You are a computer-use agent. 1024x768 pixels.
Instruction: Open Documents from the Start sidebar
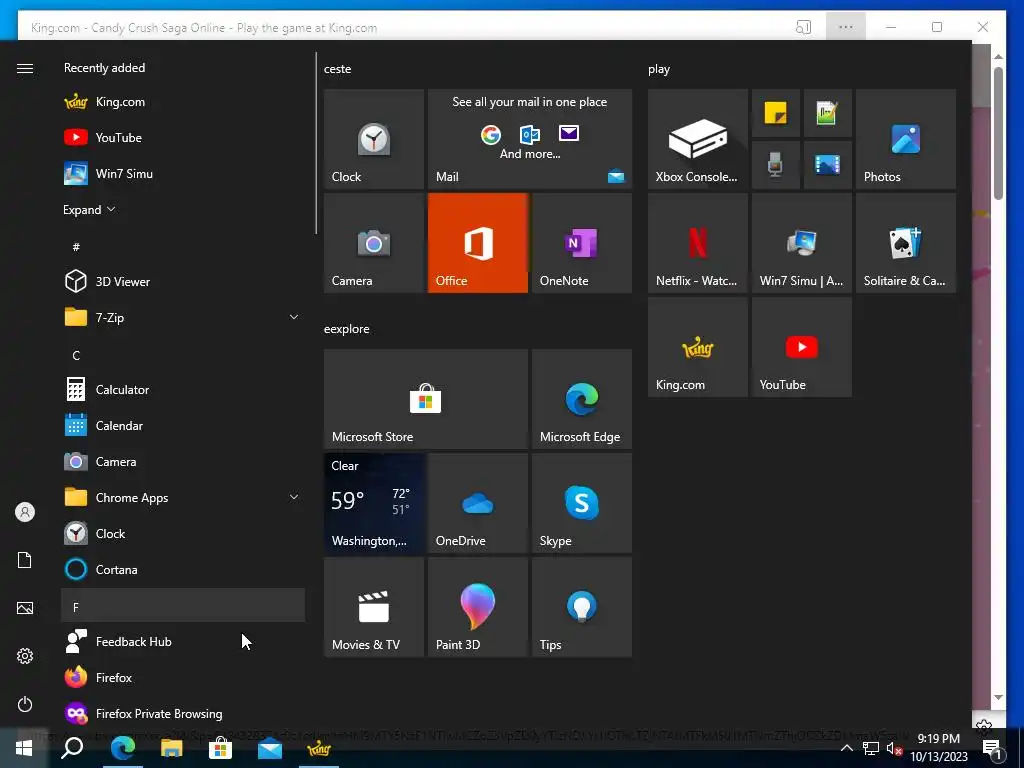pyautogui.click(x=25, y=560)
